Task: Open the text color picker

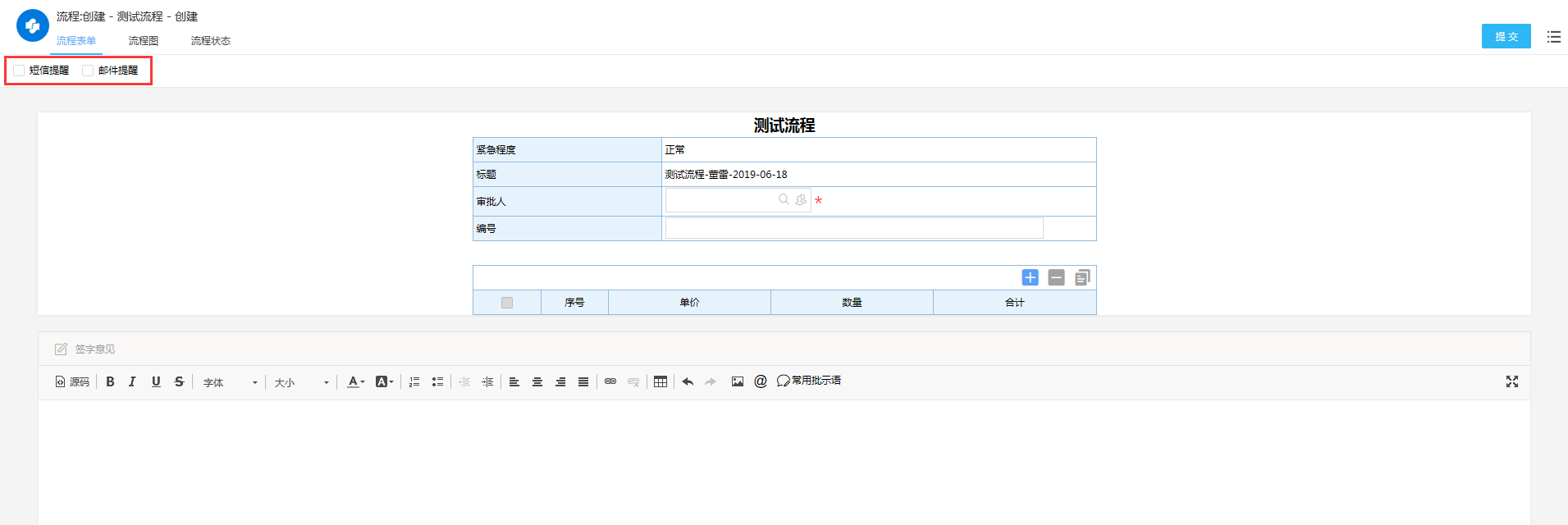Action: pos(355,381)
